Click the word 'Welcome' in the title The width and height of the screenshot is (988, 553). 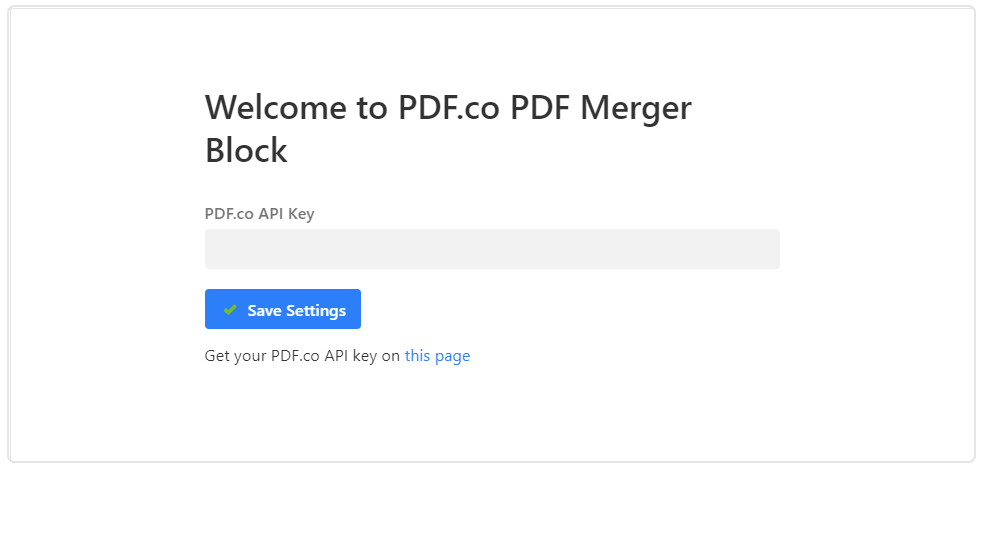[x=275, y=108]
